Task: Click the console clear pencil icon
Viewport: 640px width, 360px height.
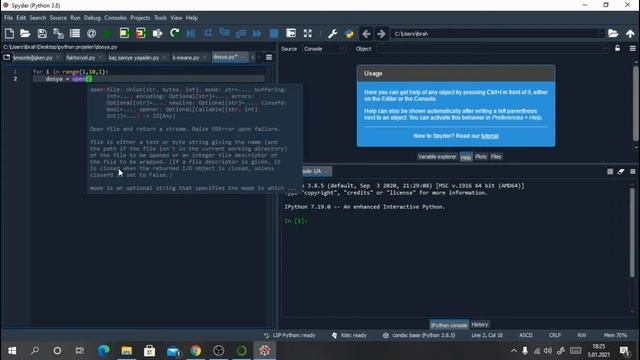Action: point(621,172)
